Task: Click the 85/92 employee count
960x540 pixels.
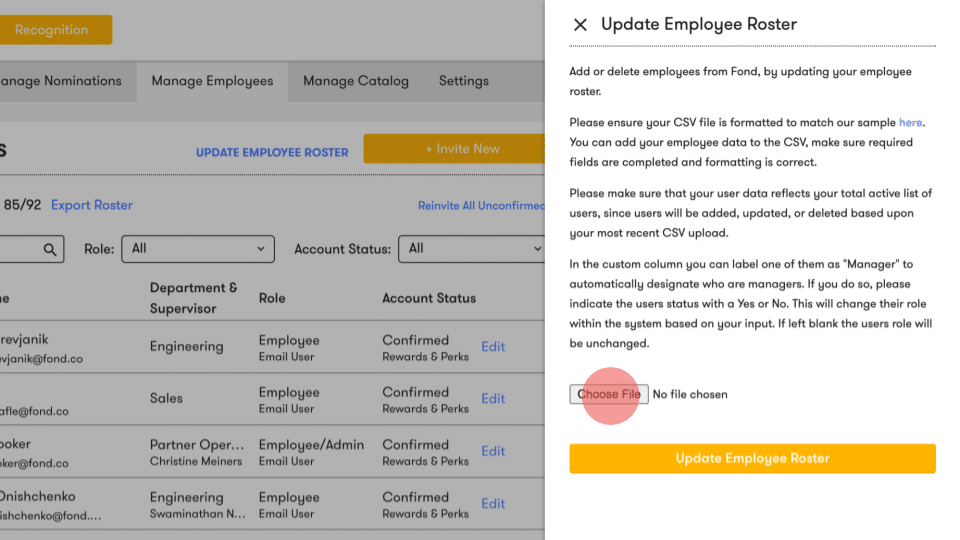Action: (x=22, y=205)
